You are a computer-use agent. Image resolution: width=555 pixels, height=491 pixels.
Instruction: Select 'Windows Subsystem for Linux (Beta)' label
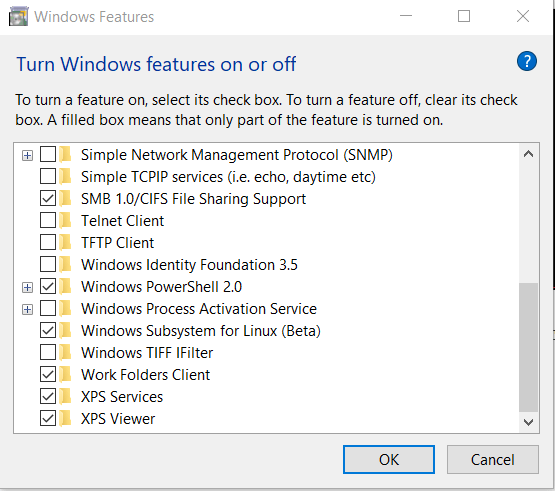pyautogui.click(x=201, y=331)
